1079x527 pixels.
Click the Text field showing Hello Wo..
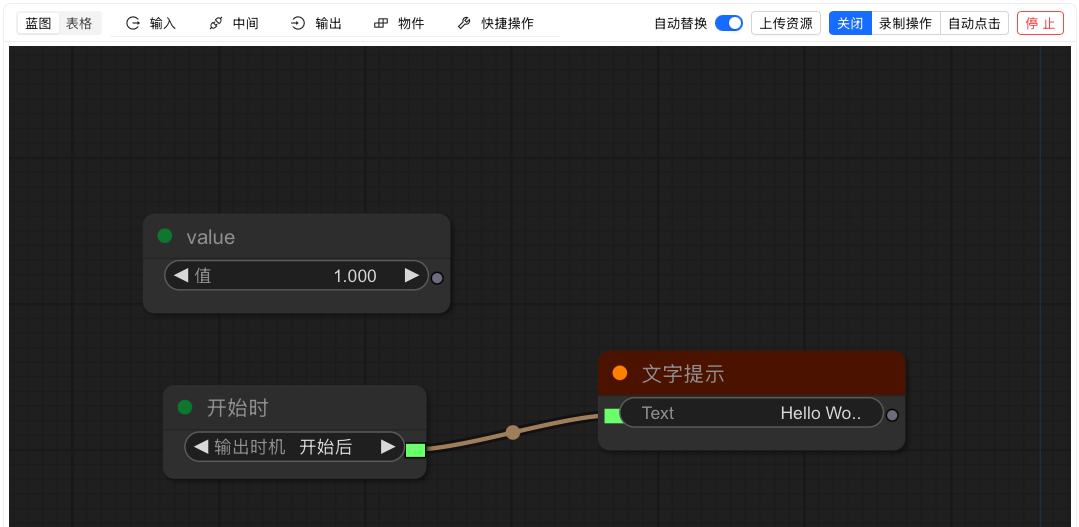coord(751,413)
